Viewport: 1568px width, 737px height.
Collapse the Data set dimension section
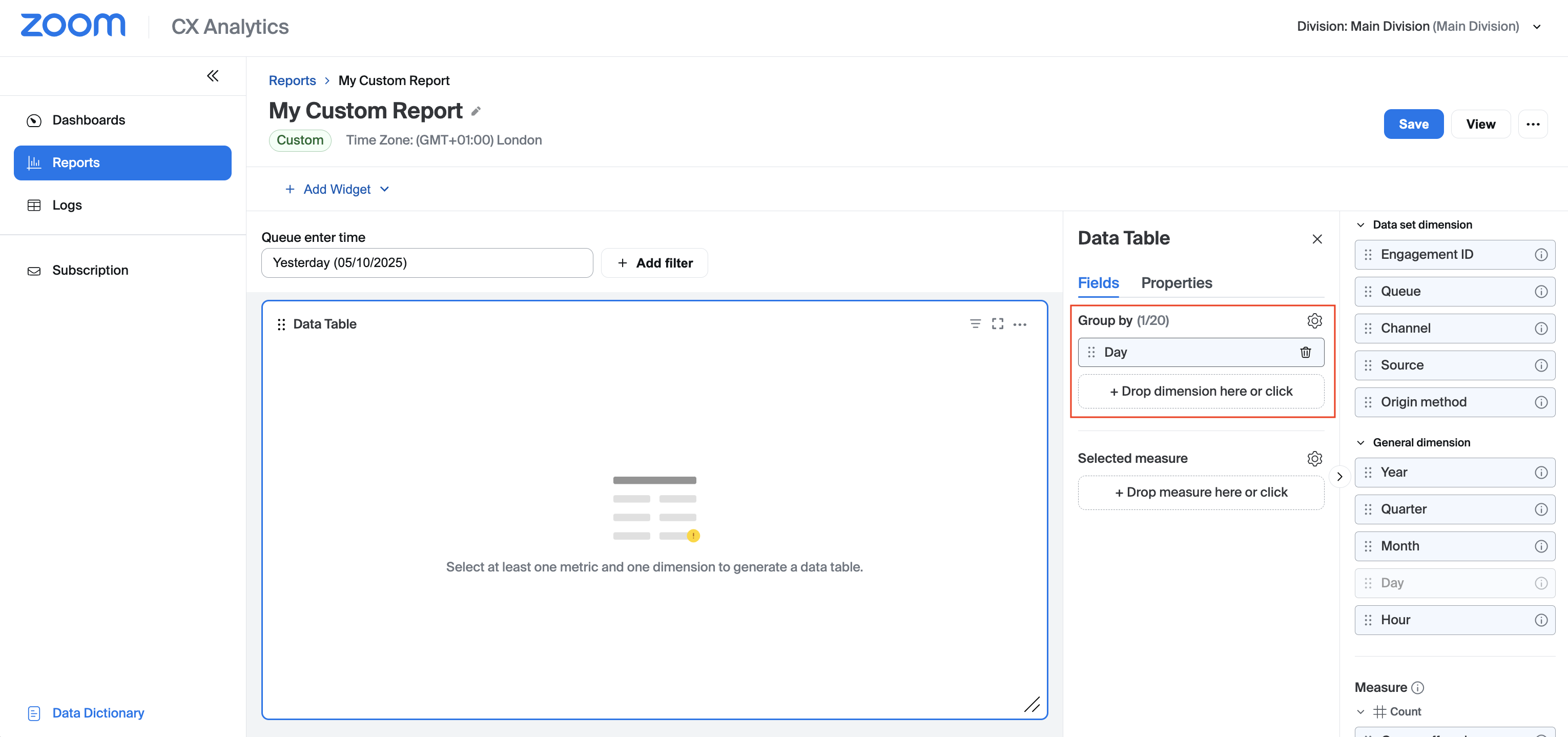point(1360,225)
